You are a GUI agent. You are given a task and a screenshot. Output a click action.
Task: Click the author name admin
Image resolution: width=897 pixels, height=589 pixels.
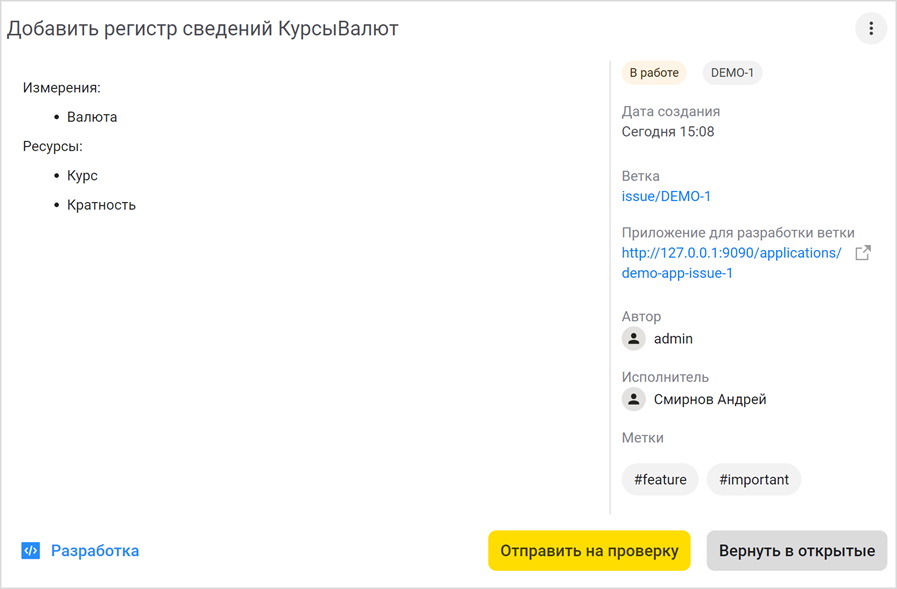pyautogui.click(x=672, y=338)
